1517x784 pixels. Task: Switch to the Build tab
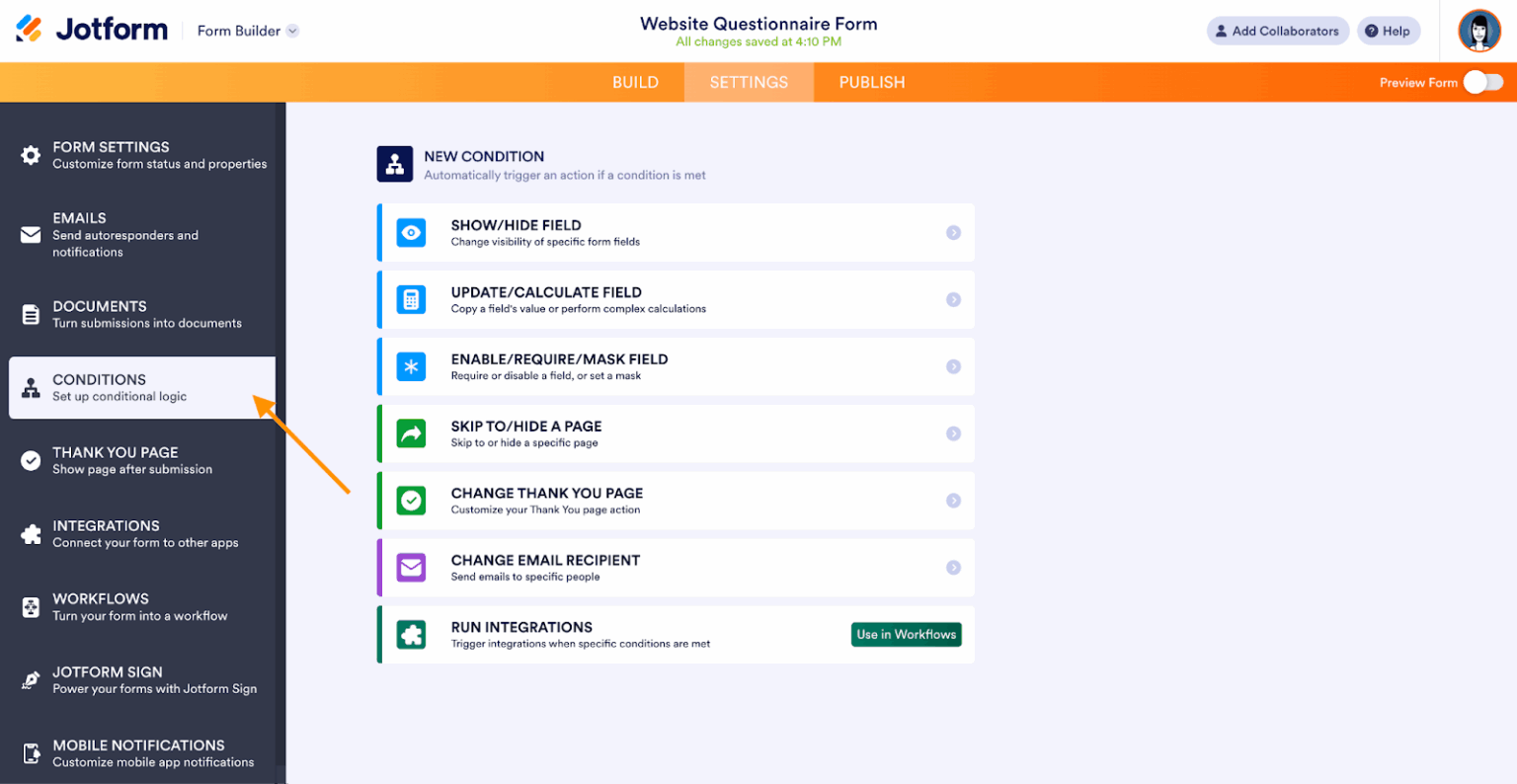(635, 82)
